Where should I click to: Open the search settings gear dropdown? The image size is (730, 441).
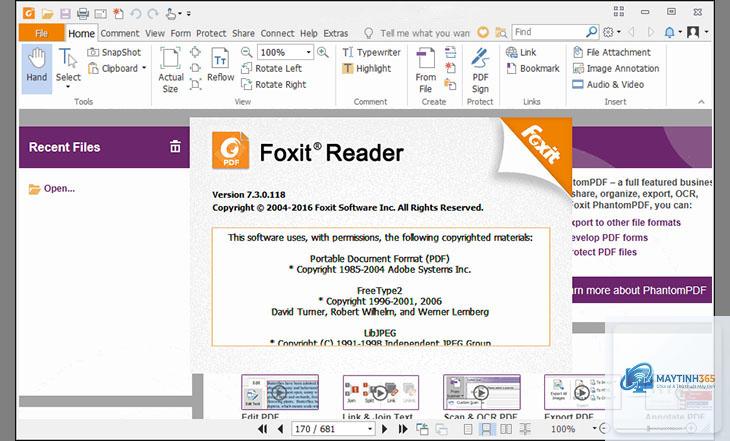tap(611, 32)
